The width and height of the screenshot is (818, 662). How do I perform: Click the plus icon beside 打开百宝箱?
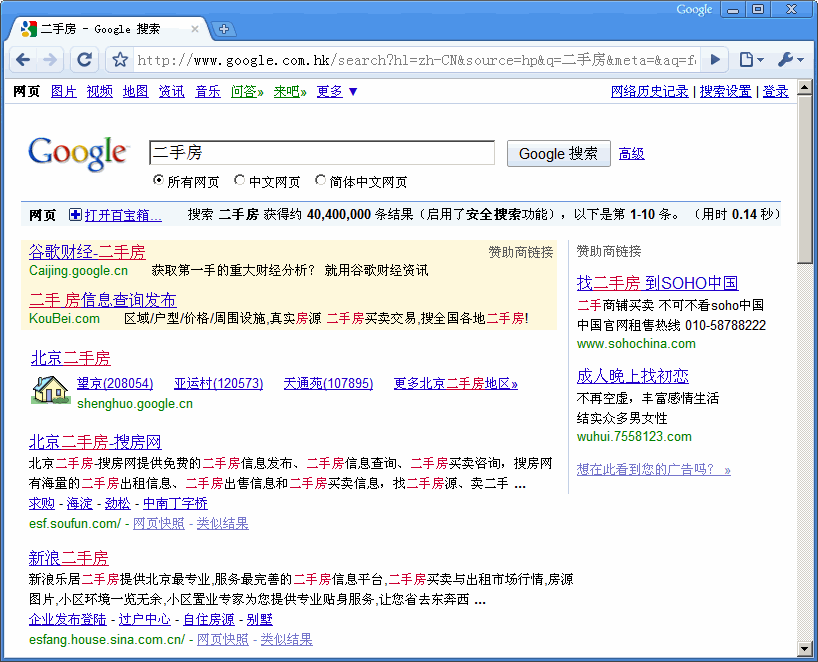(x=75, y=214)
